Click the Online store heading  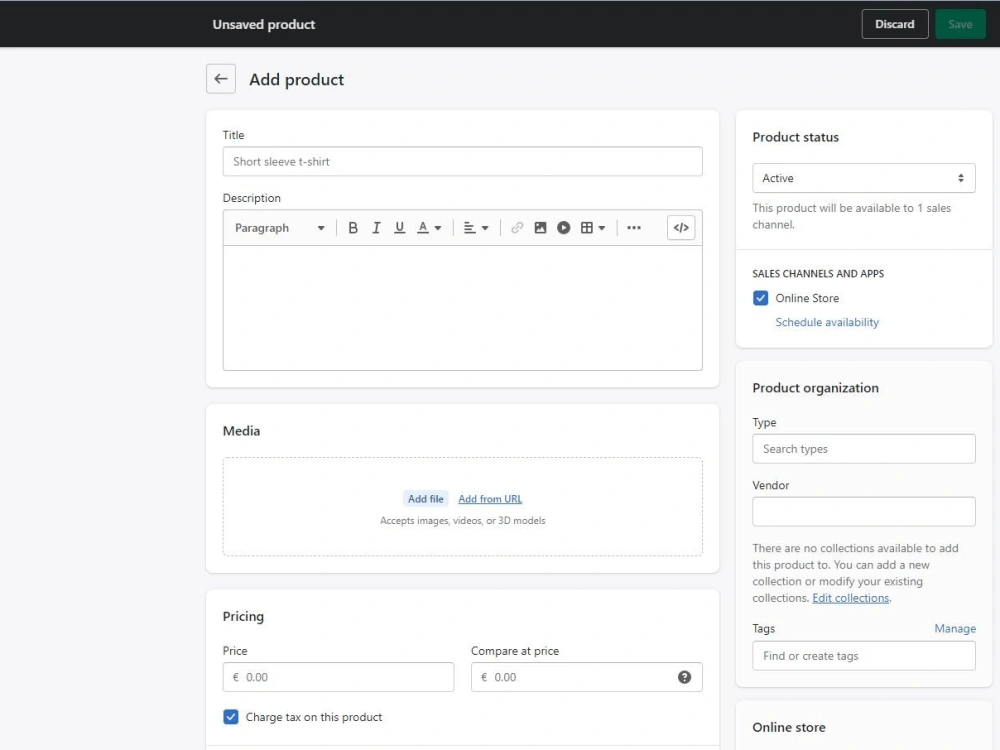[x=789, y=727]
